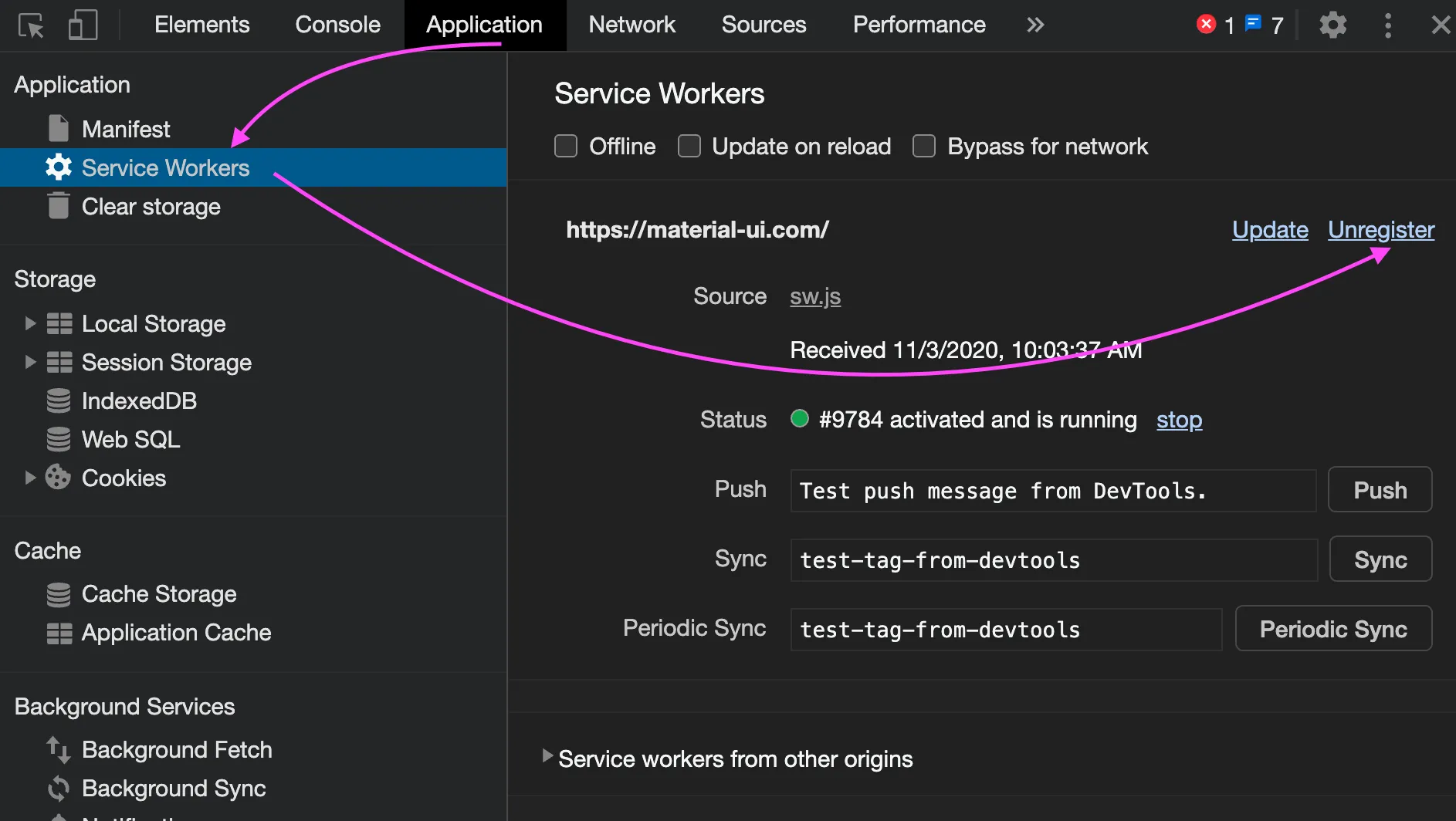Open the three-dot customize menu
1456x821 pixels.
pyautogui.click(x=1387, y=25)
